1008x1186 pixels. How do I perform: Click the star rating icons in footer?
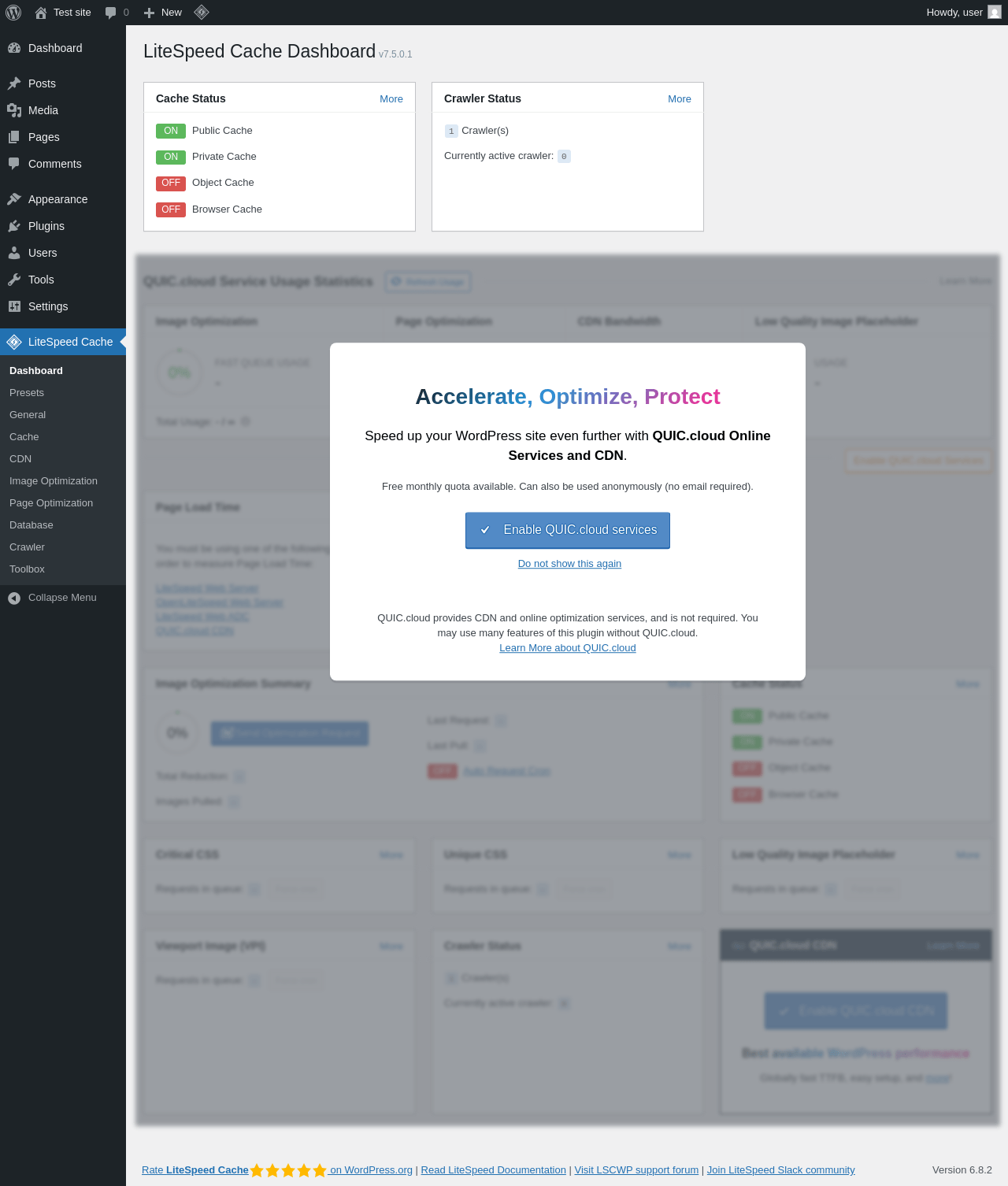[x=288, y=1170]
